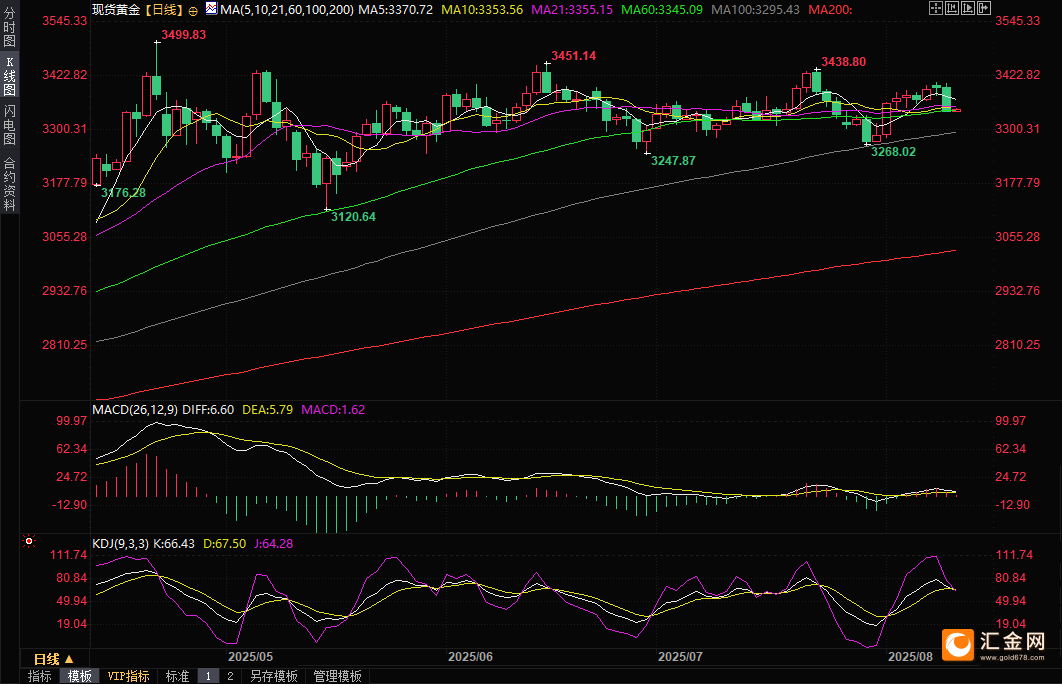Click the chart playback icon
1062x684 pixels.
(968, 8)
